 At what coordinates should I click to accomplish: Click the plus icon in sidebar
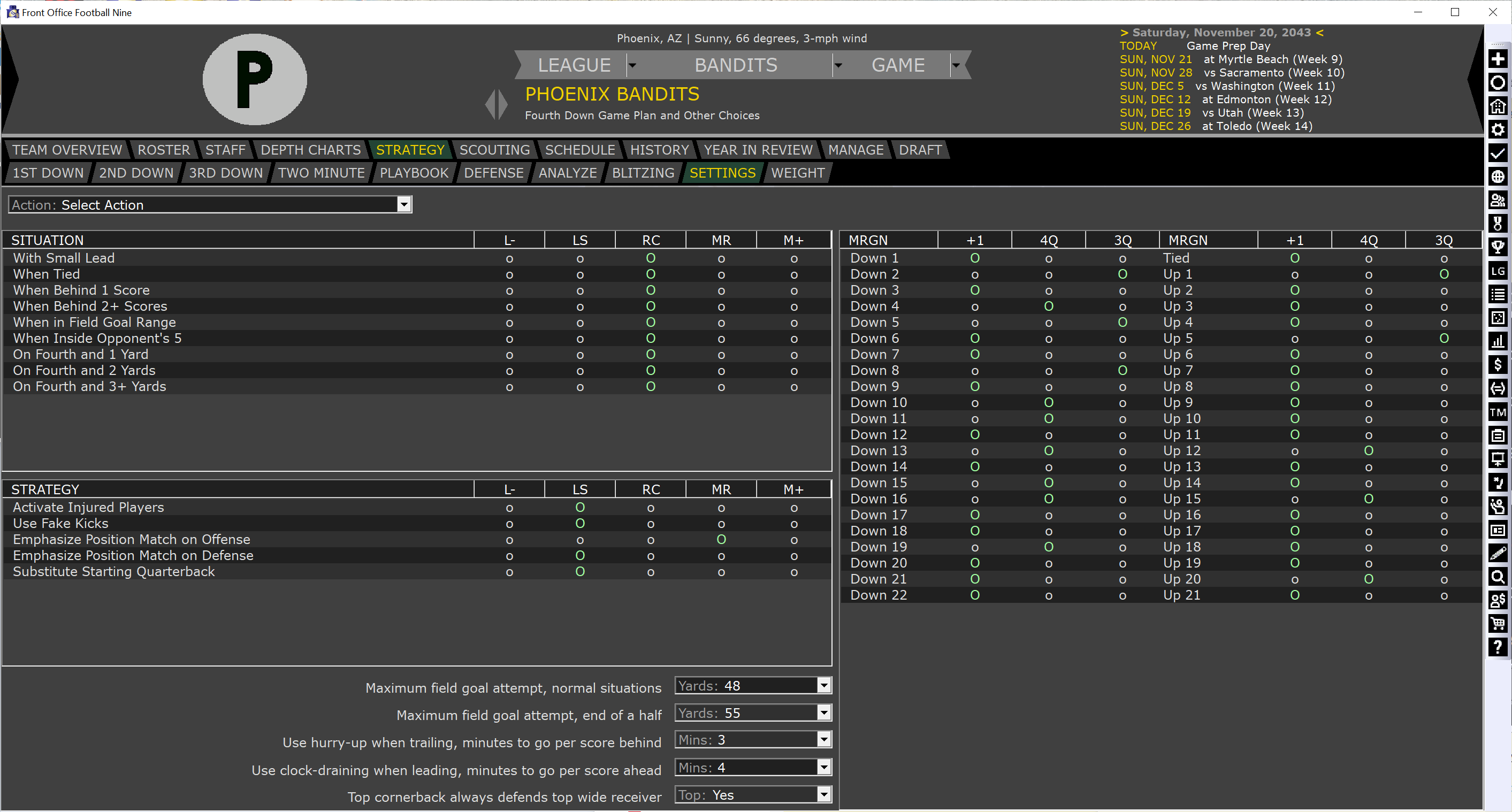pos(1498,59)
